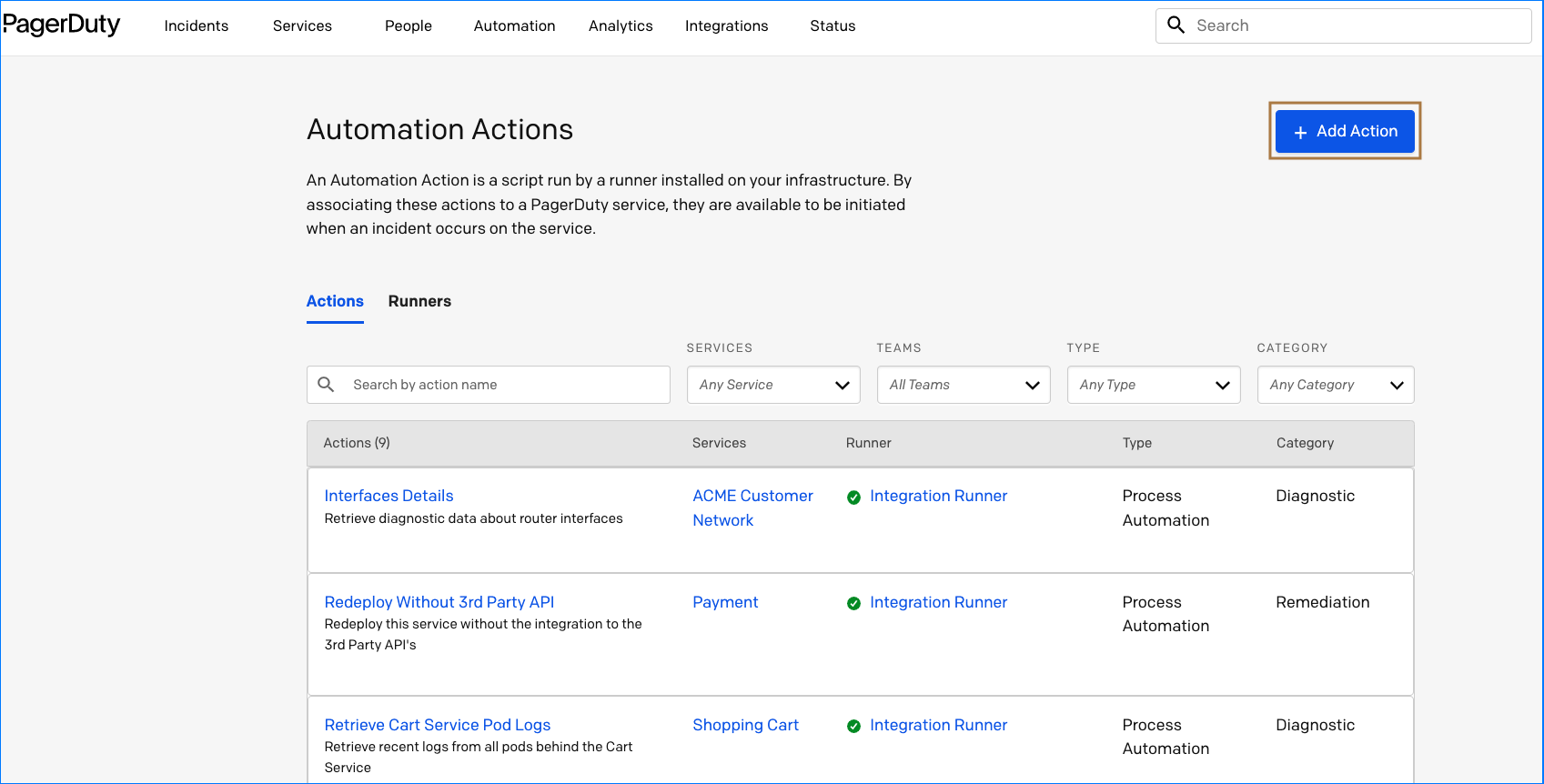The height and width of the screenshot is (784, 1544).
Task: Focus the top Search field
Action: (x=1343, y=25)
